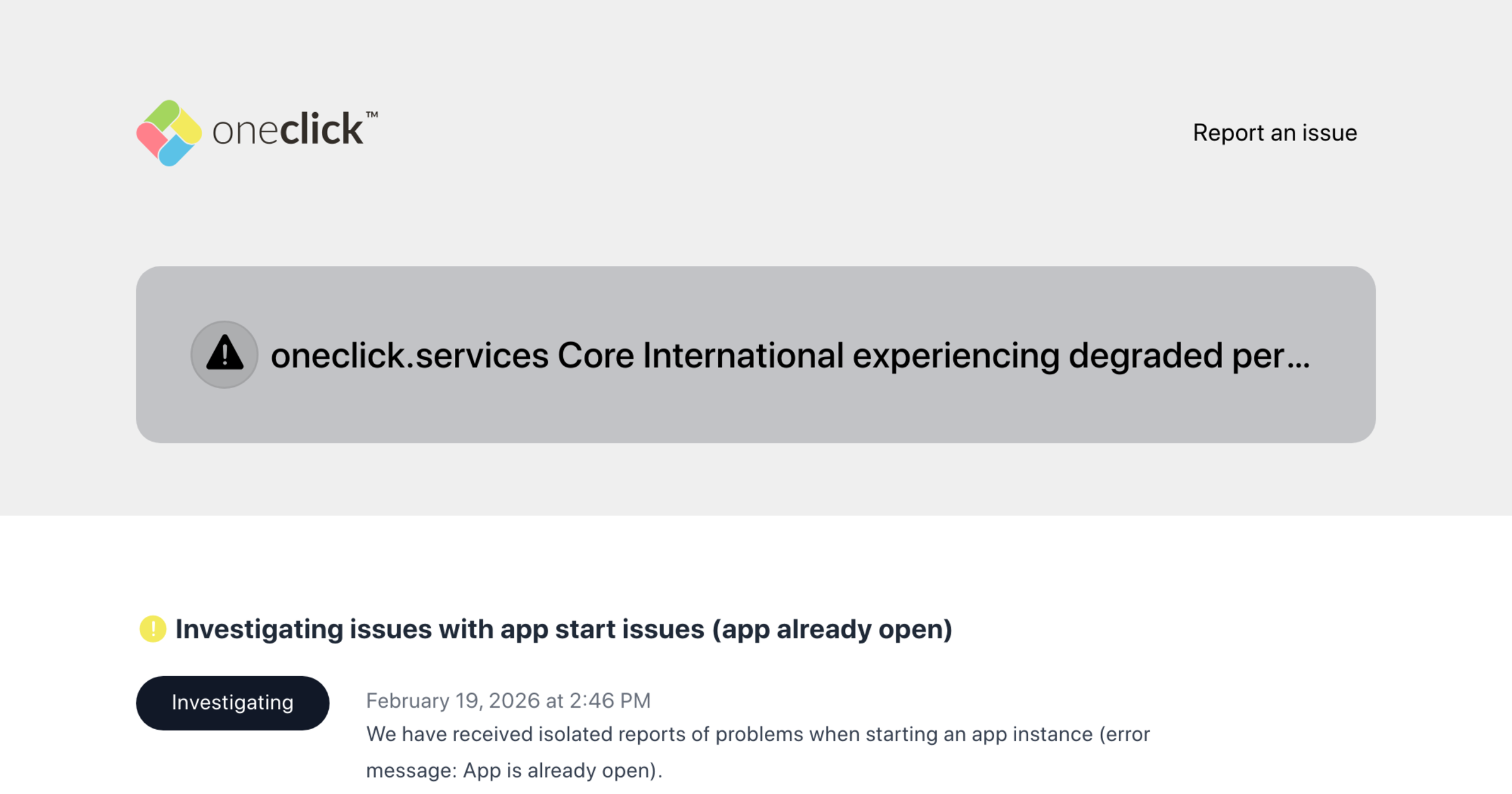The width and height of the screenshot is (1512, 794).
Task: Click 'oneclick.services' in the status banner
Action: coord(409,355)
